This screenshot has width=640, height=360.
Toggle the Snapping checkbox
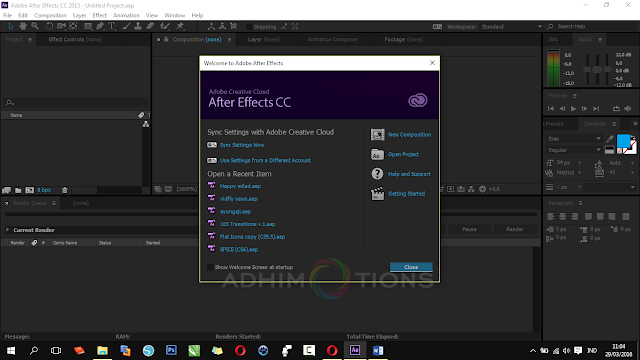click(249, 27)
